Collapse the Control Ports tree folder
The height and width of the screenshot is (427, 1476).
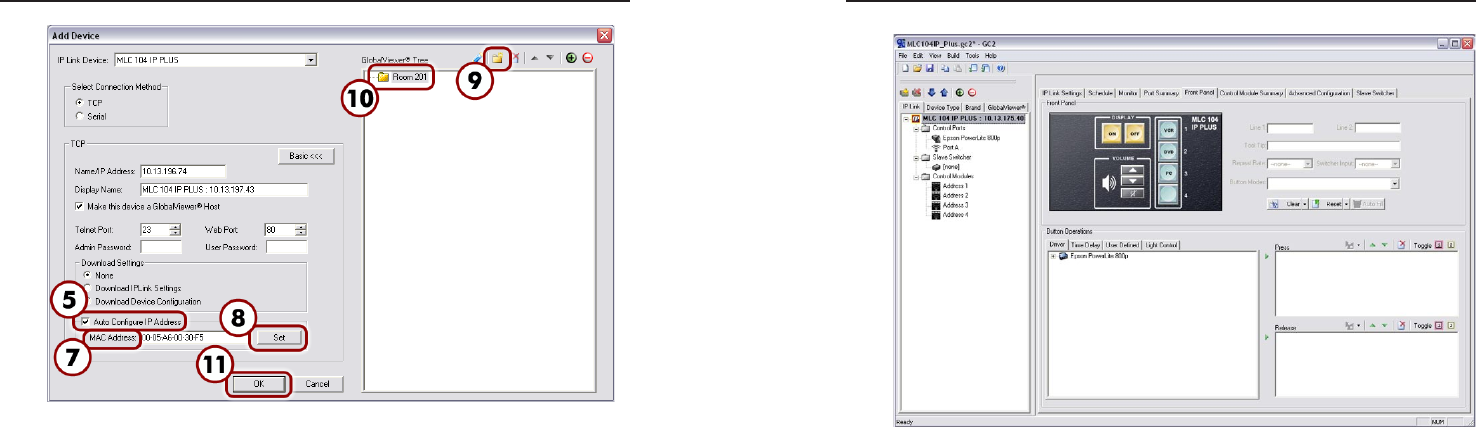(x=915, y=129)
